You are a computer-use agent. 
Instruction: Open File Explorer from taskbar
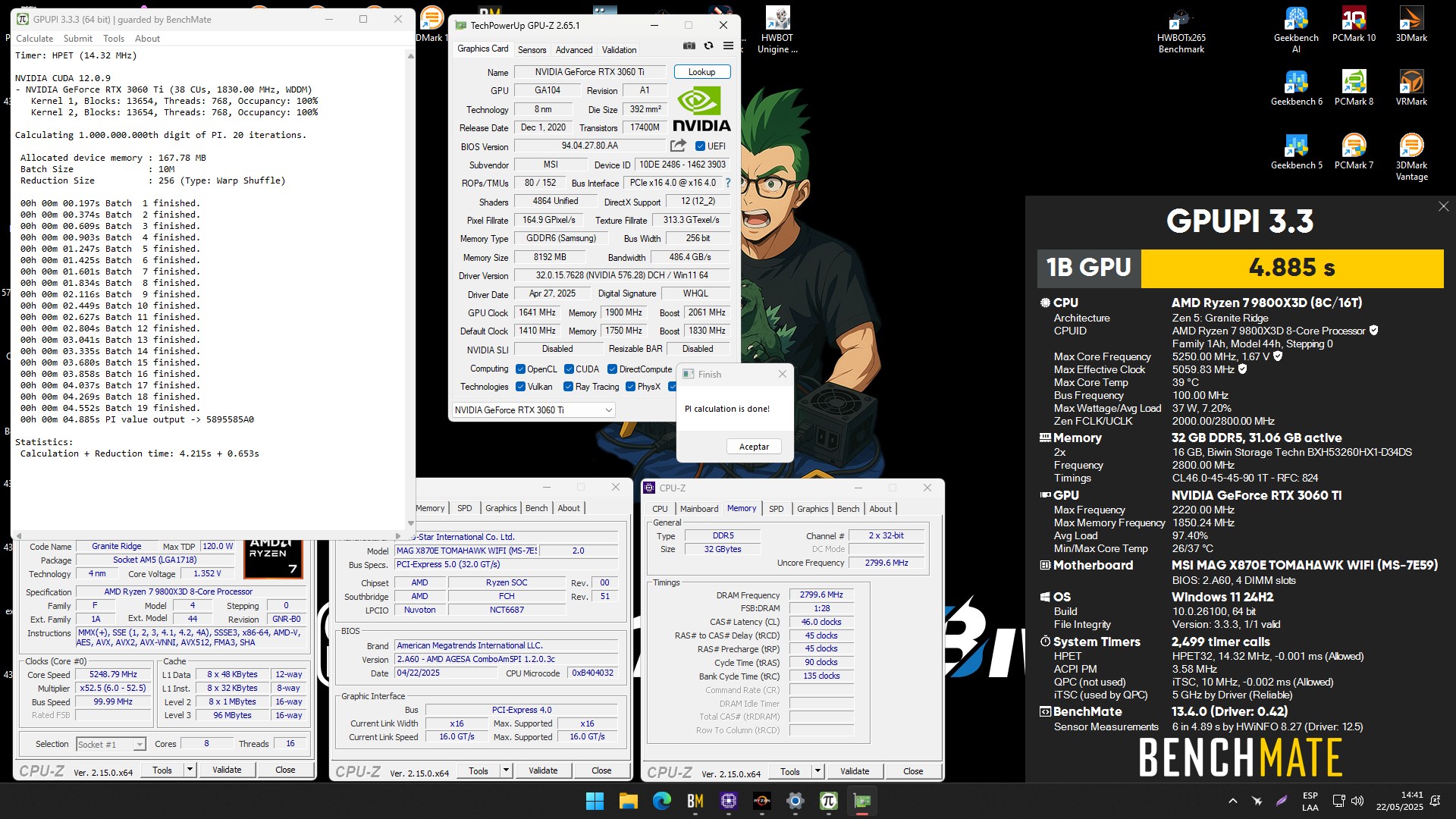tap(629, 801)
